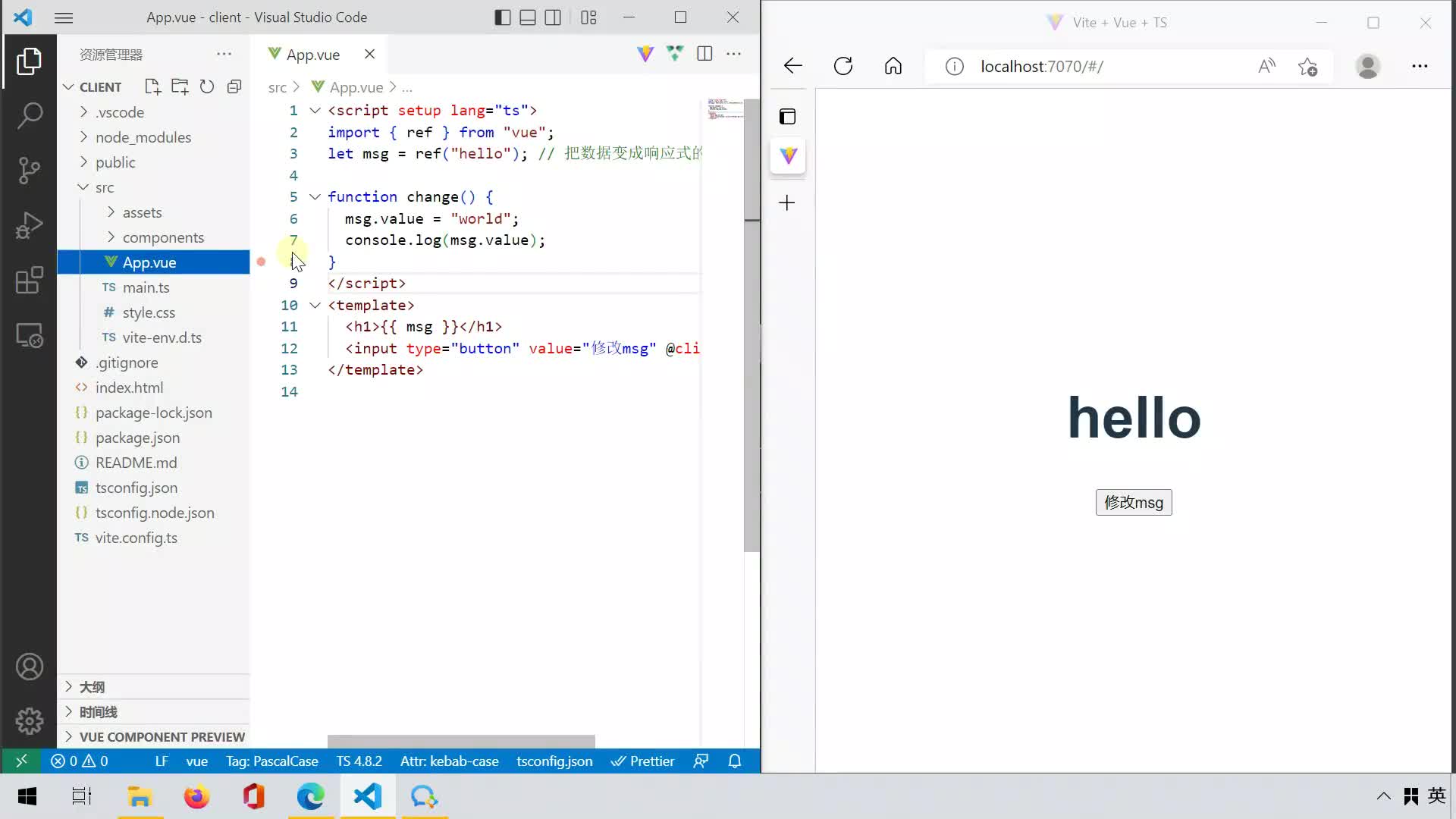Open the Run and Debug view

[29, 225]
